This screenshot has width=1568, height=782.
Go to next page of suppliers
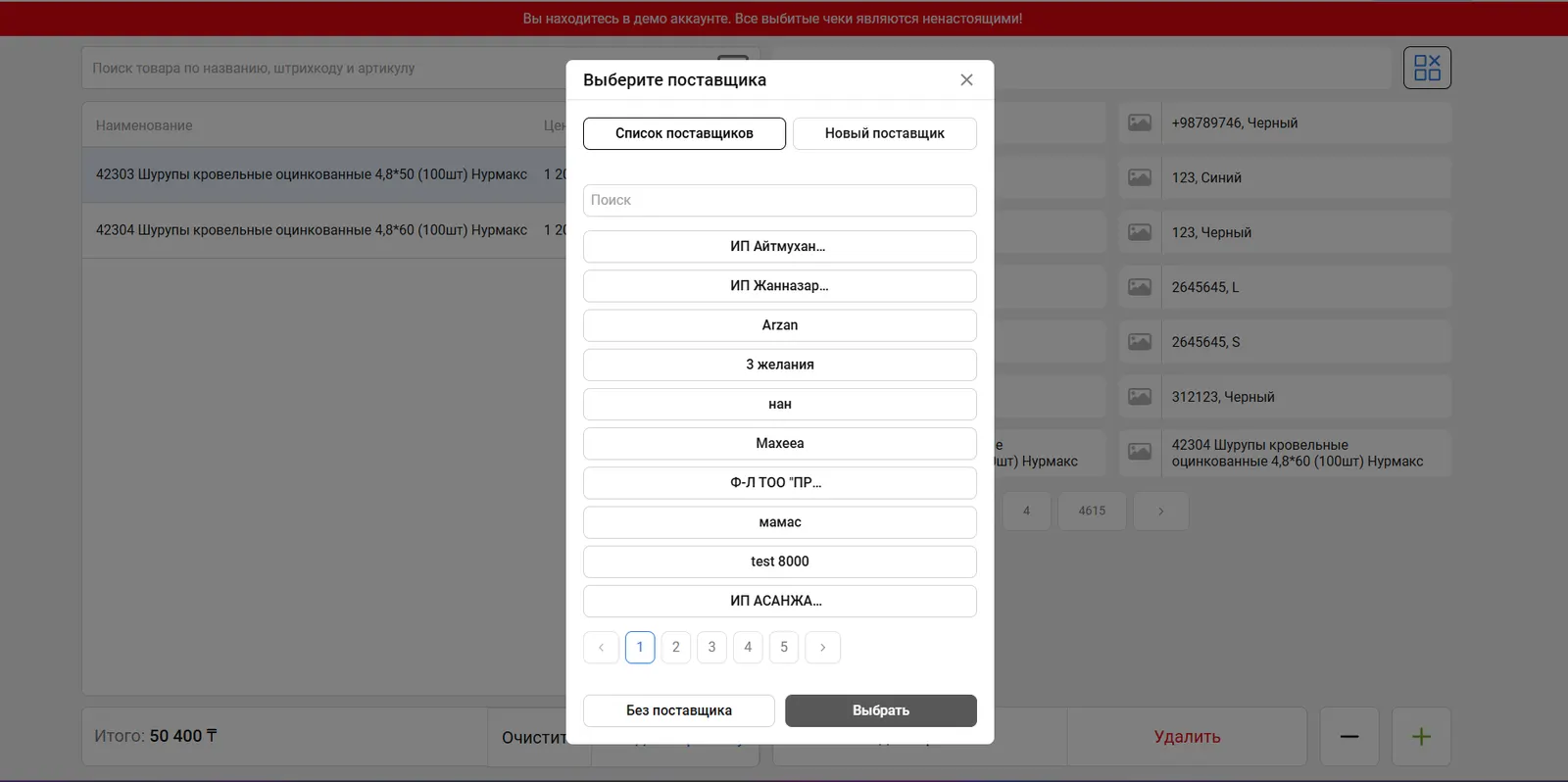pos(822,648)
